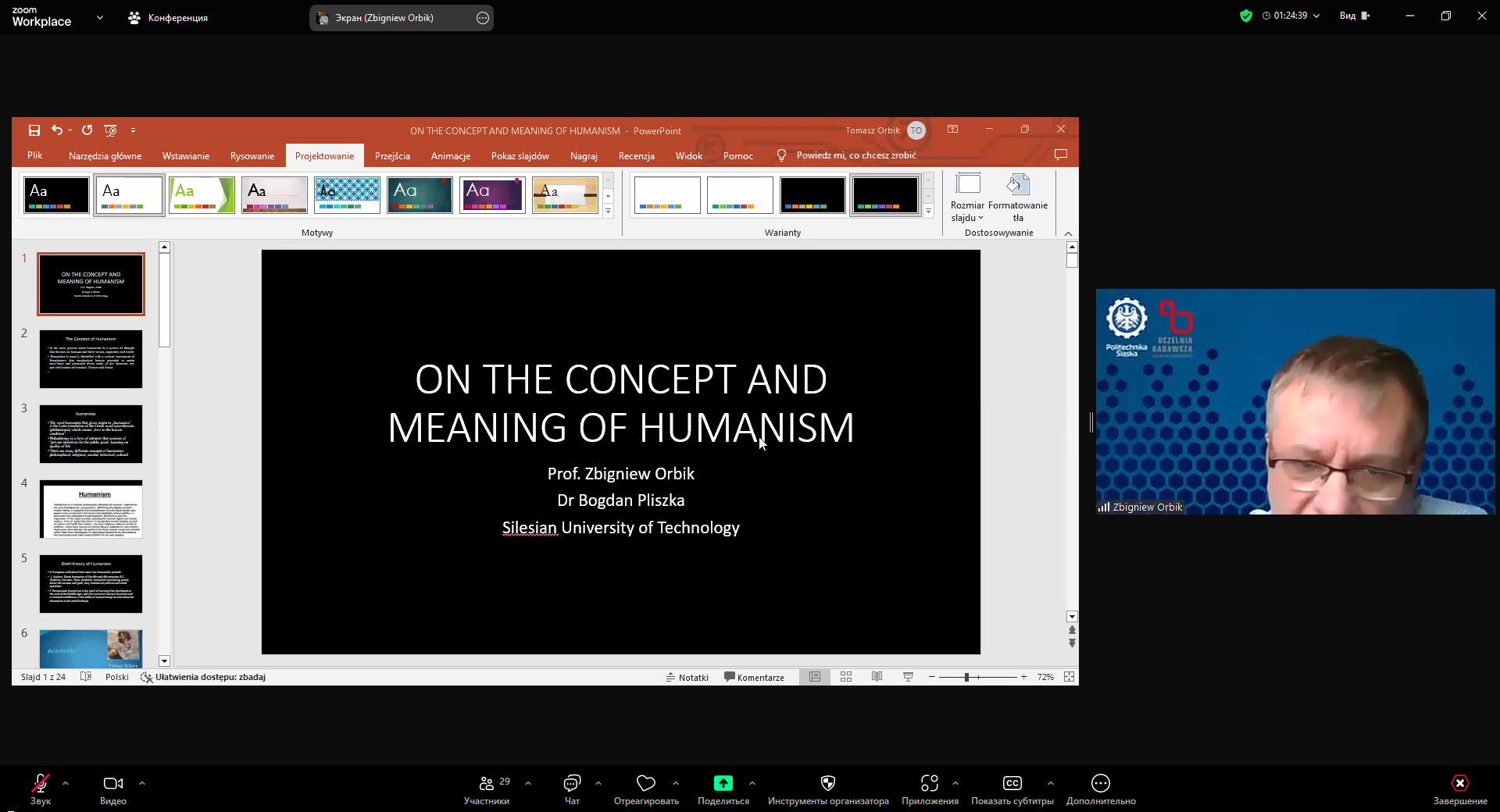Switch to Recenzja tab
The width and height of the screenshot is (1500, 812).
click(637, 155)
